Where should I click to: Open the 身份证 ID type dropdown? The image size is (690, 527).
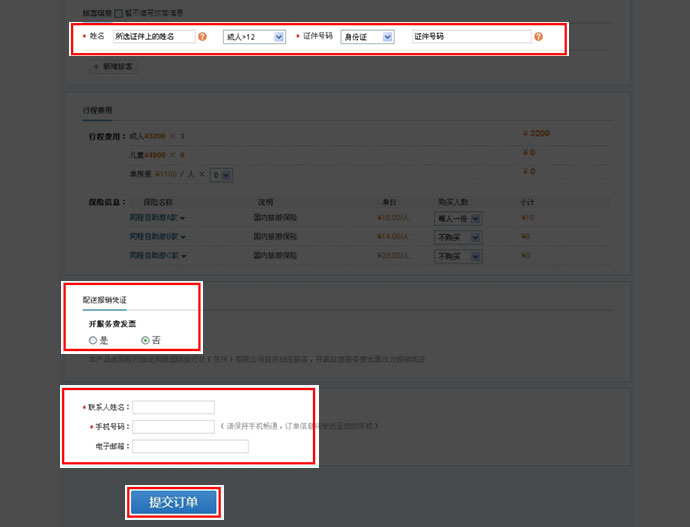click(x=367, y=37)
